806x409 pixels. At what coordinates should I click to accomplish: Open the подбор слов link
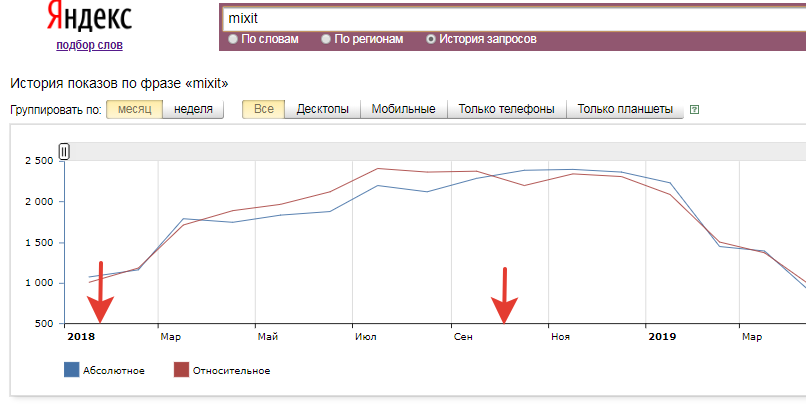[89, 45]
